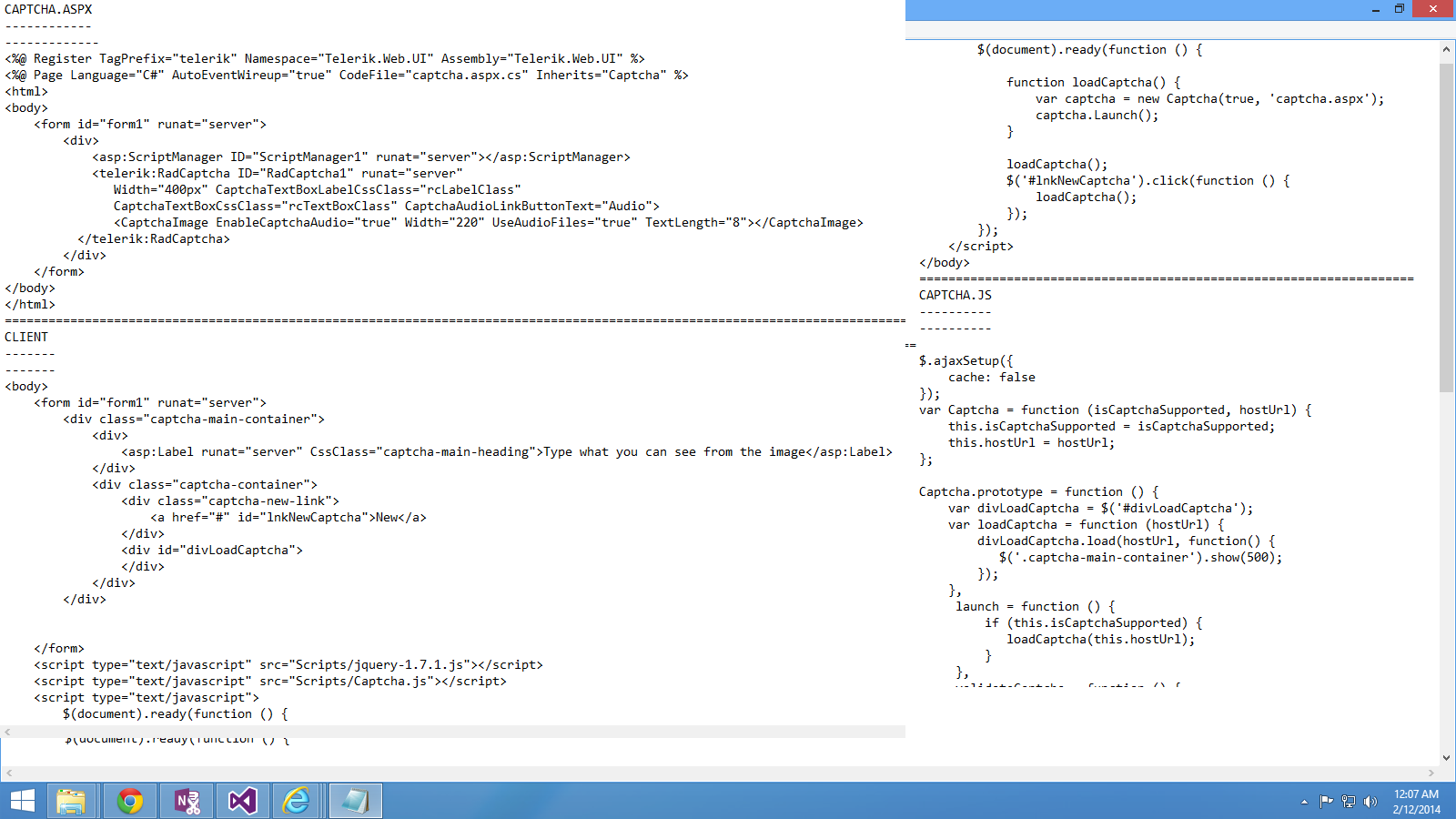Click the opening <html> tag line
1456x819 pixels.
26,91
